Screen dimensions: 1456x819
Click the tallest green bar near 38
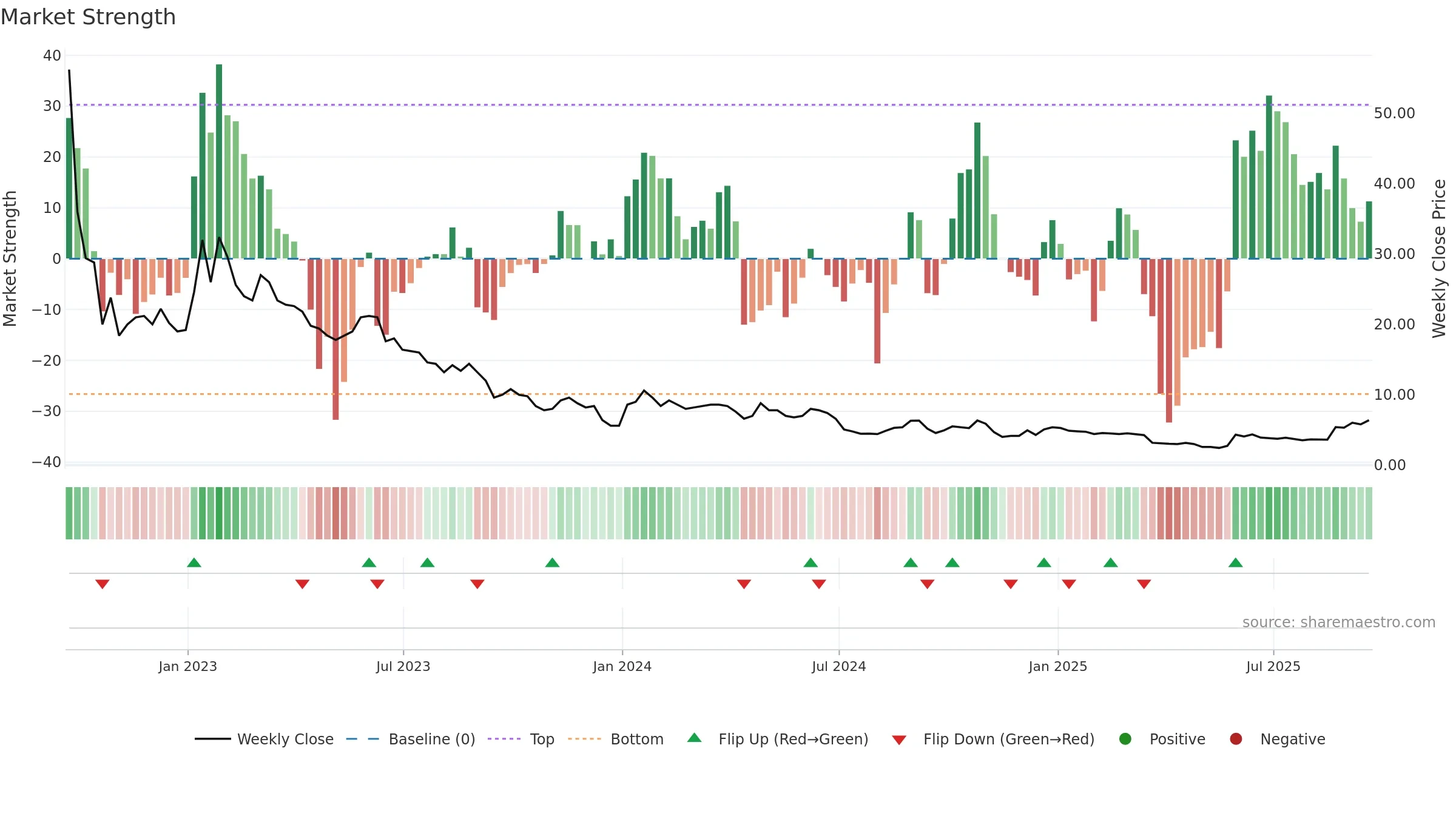(219, 161)
